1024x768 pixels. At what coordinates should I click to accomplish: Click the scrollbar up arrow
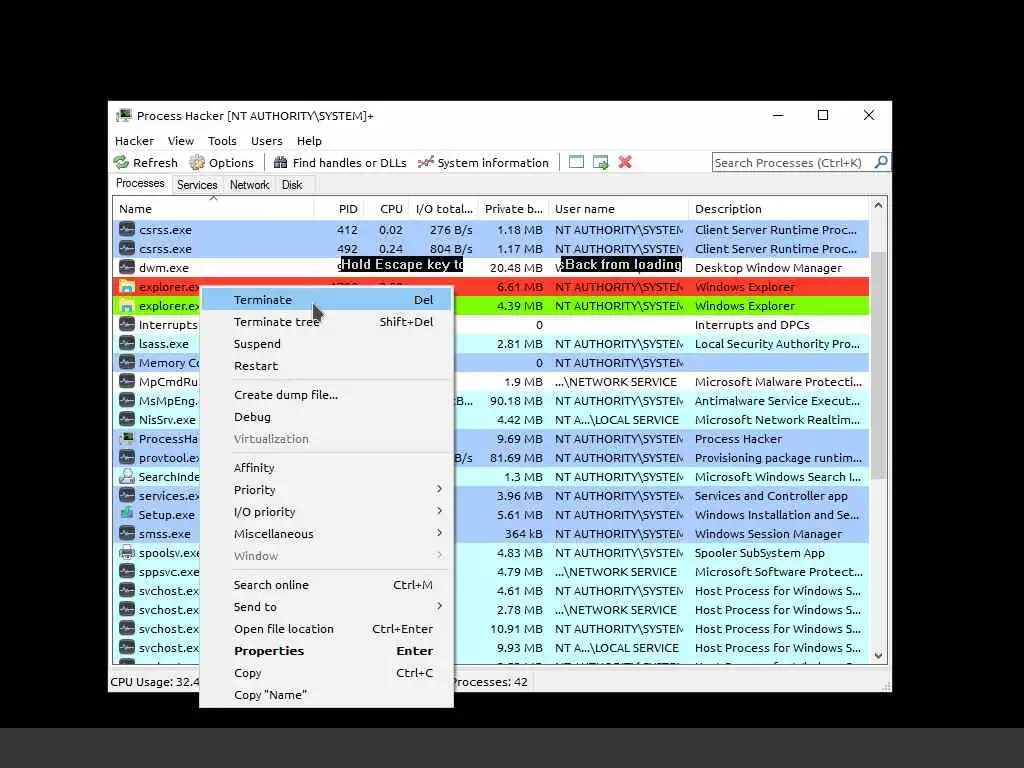(878, 206)
